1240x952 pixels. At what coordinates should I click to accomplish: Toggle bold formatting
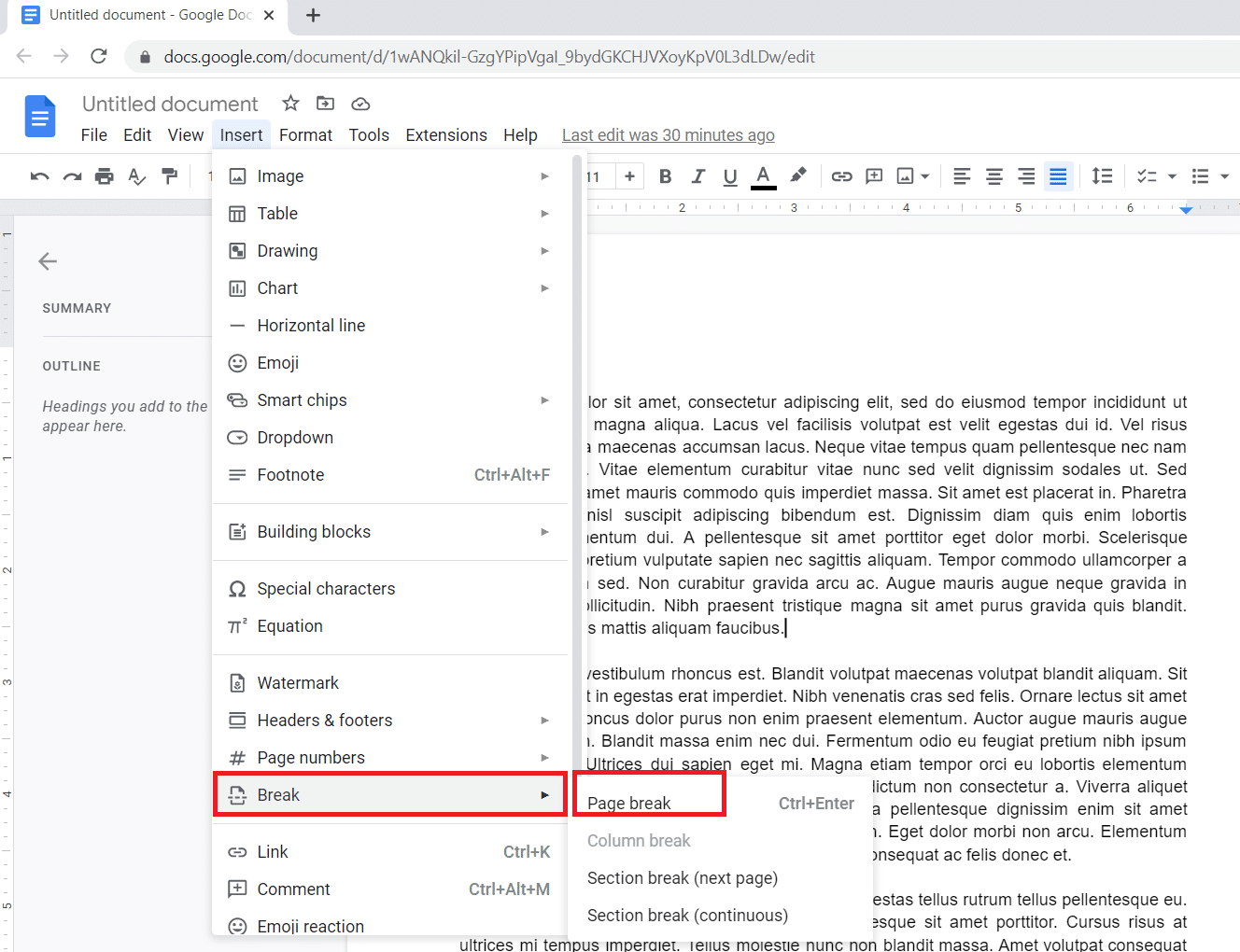(x=665, y=176)
